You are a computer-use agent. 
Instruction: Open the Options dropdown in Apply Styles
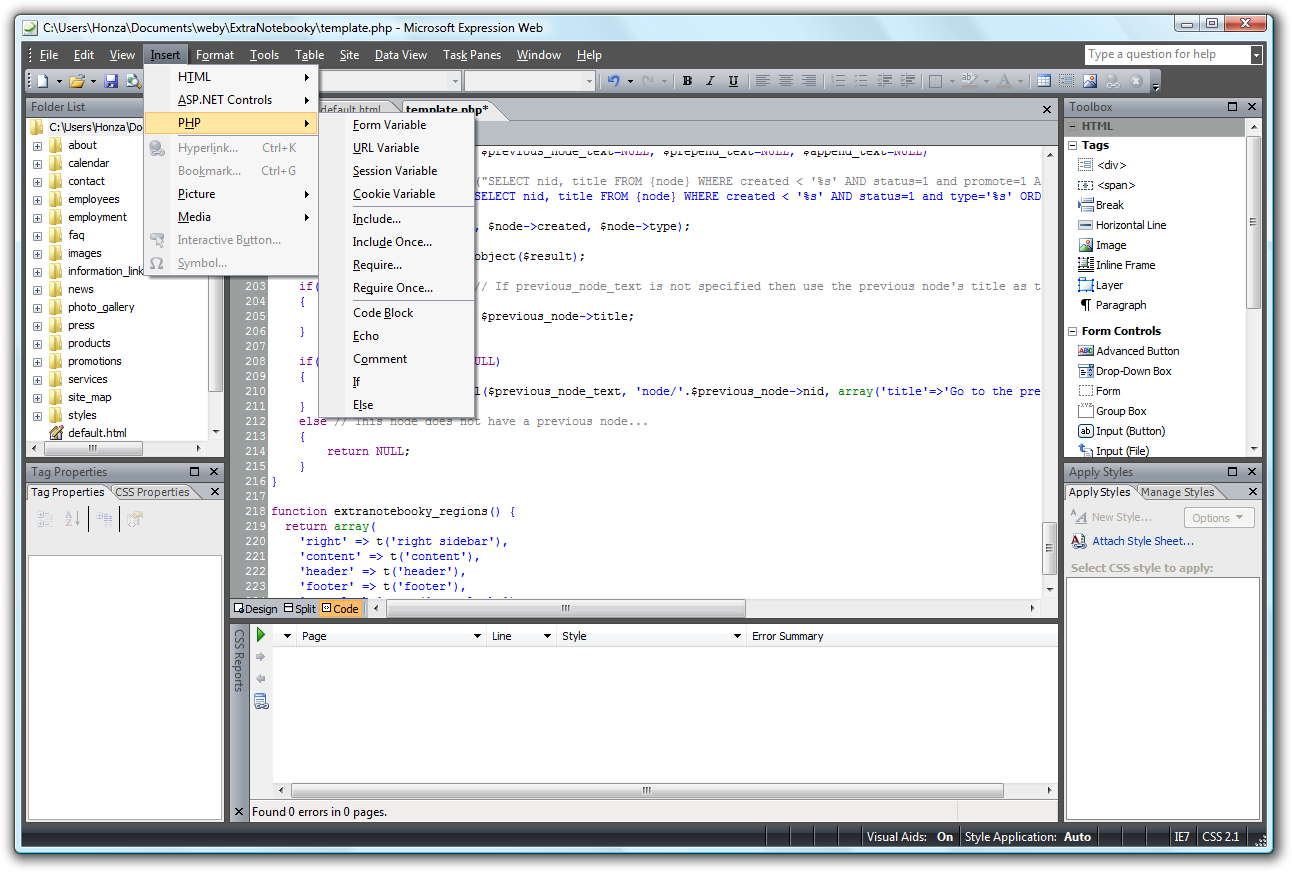point(1219,518)
